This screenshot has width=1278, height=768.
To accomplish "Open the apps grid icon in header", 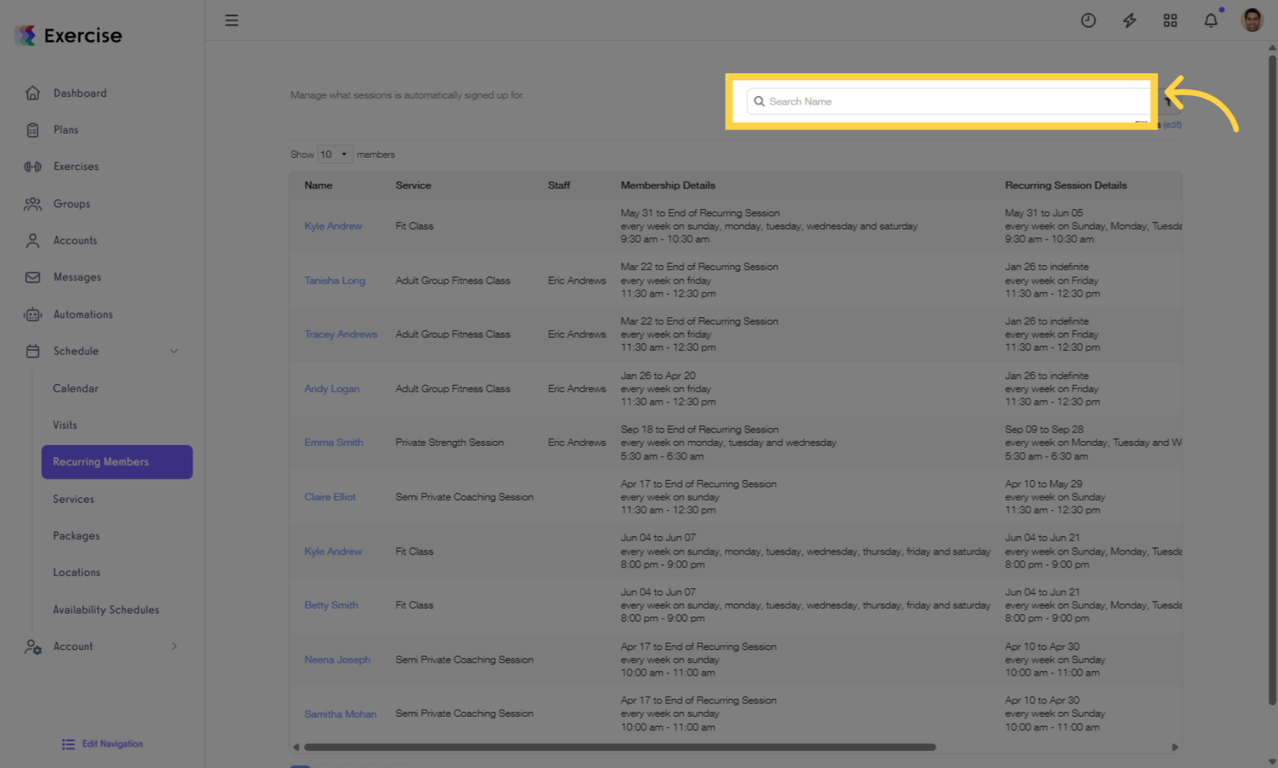I will pyautogui.click(x=1170, y=20).
